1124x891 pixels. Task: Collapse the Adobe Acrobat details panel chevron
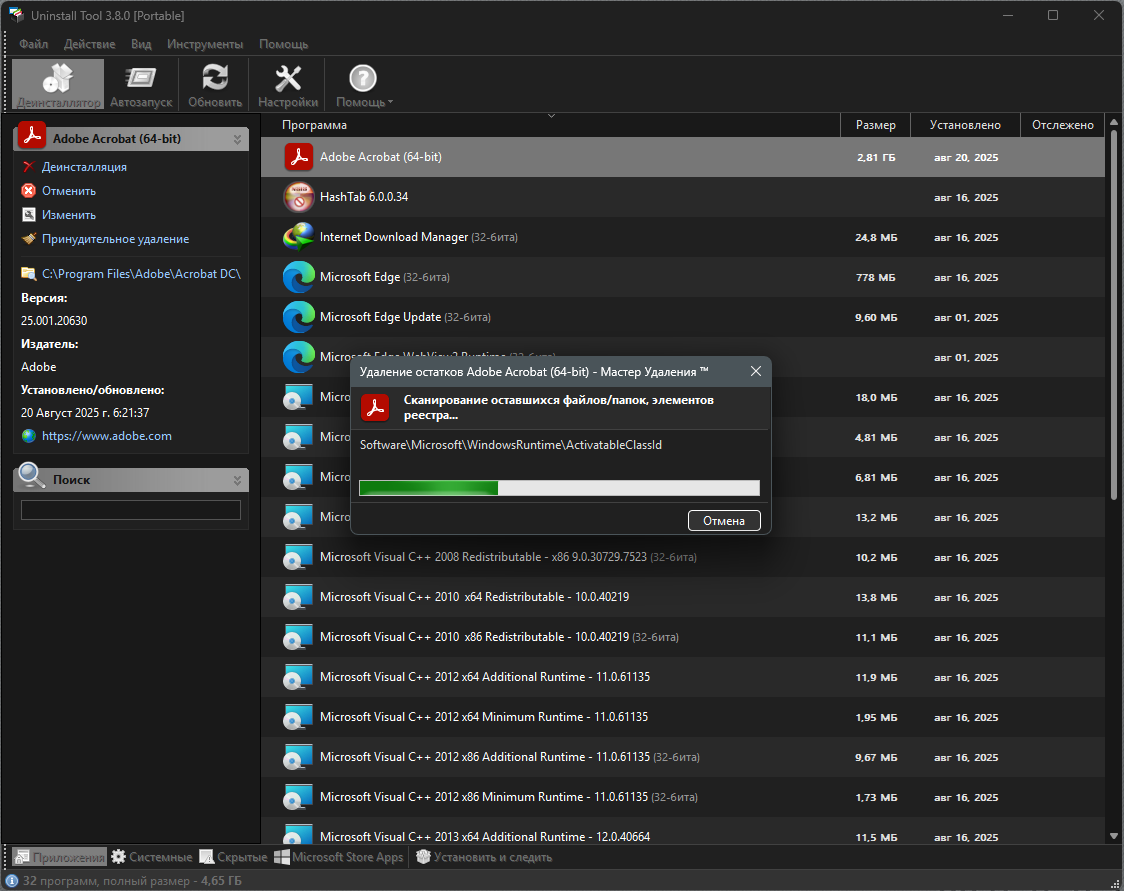[x=237, y=139]
